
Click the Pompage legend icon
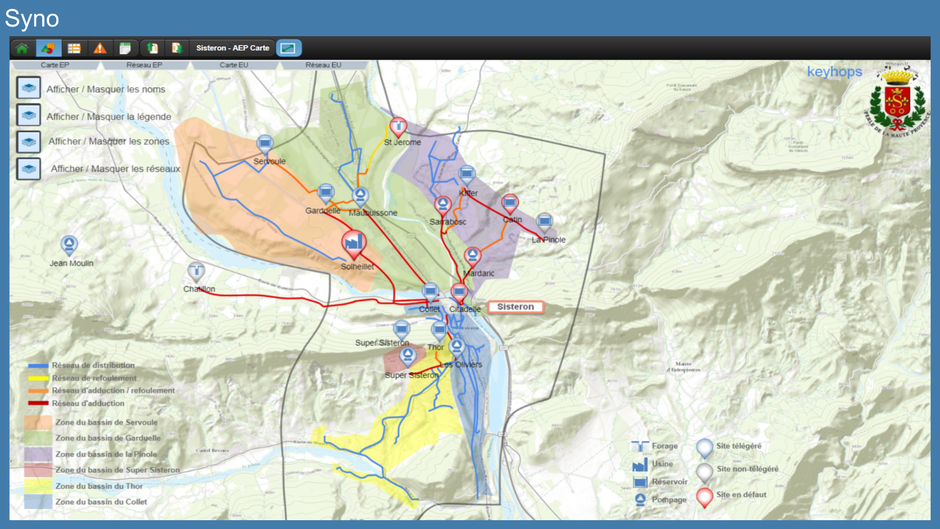[640, 500]
